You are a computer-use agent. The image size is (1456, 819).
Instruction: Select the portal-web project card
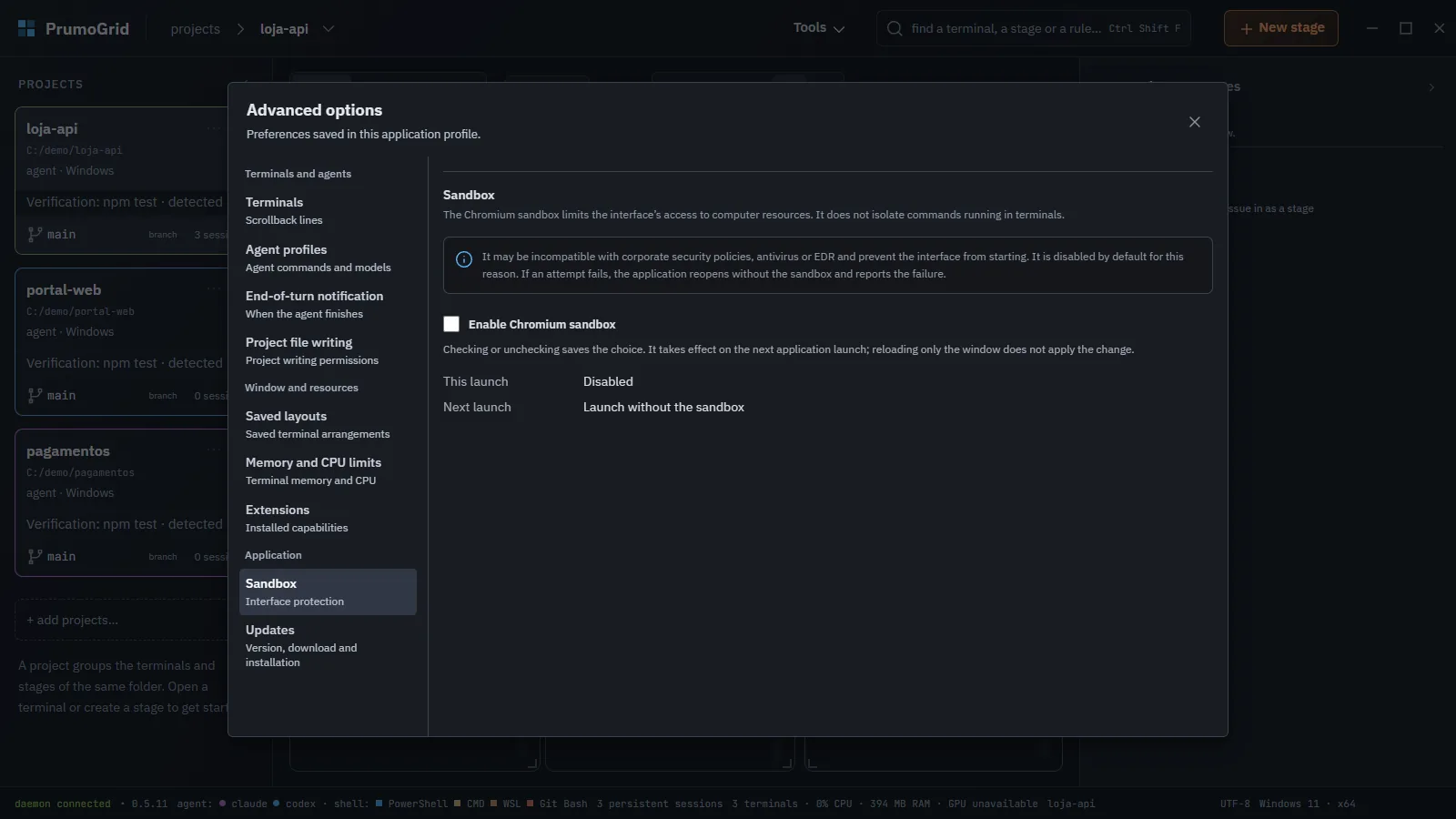pyautogui.click(x=122, y=341)
